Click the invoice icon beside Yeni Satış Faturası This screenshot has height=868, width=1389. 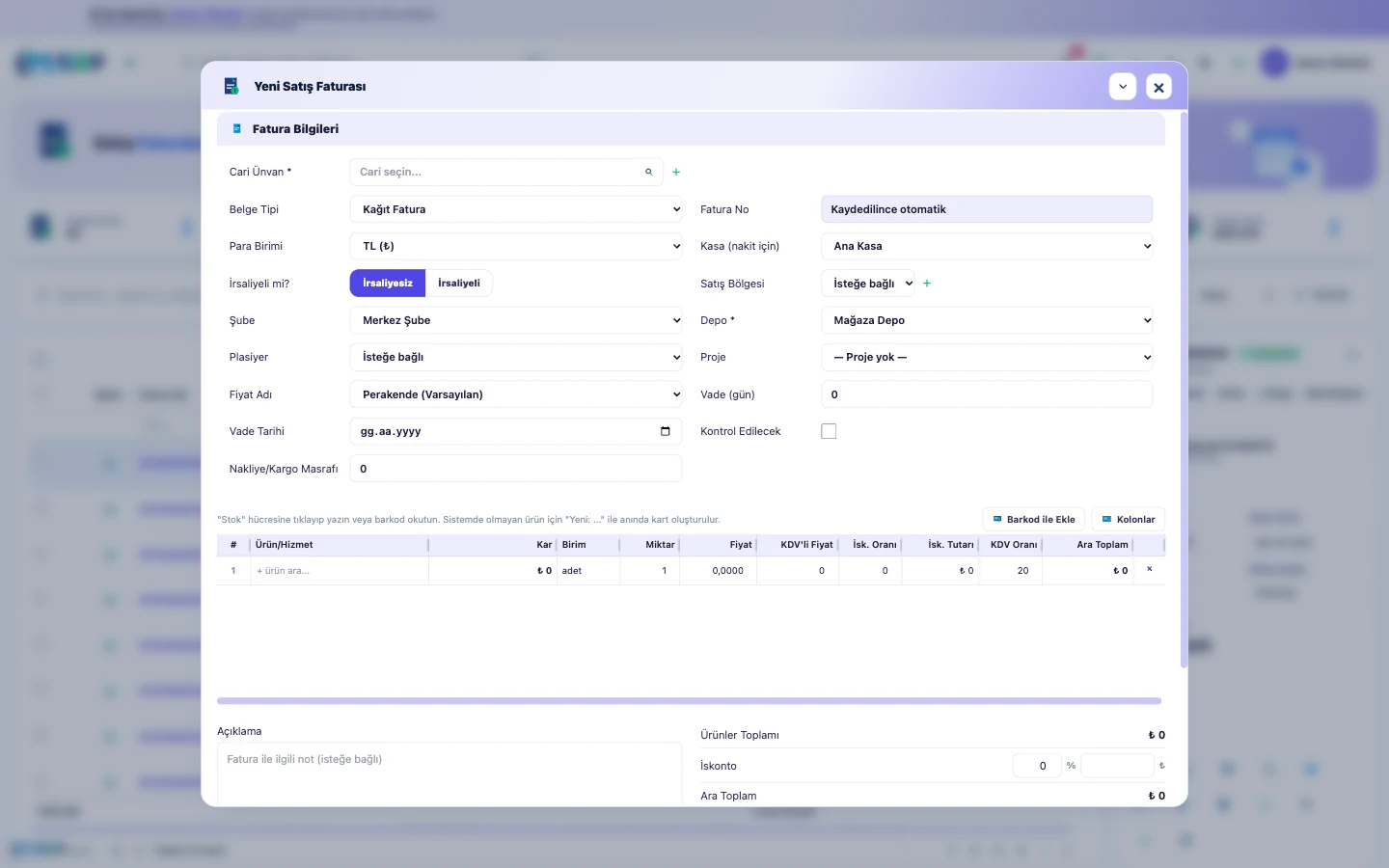[231, 87]
